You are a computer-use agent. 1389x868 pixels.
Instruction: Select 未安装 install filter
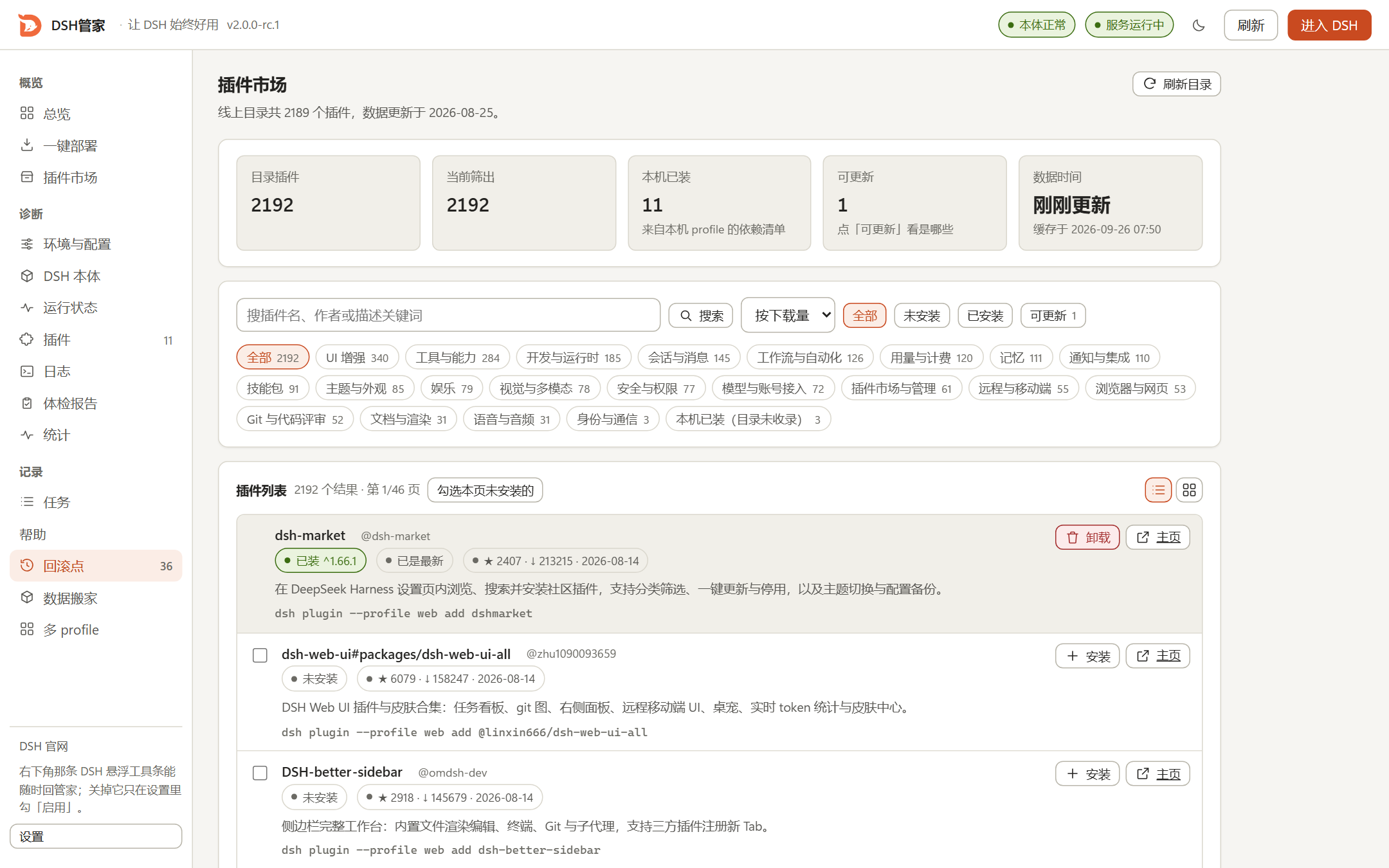point(921,316)
